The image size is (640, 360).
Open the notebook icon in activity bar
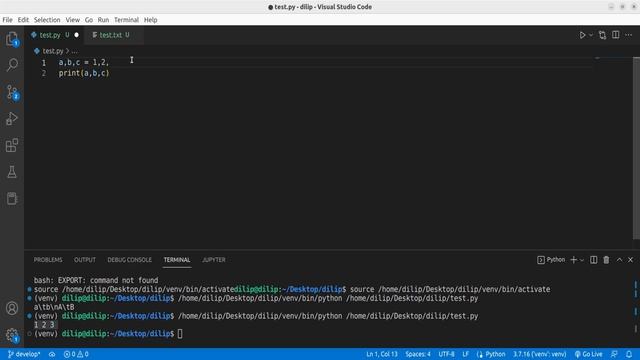(12, 199)
